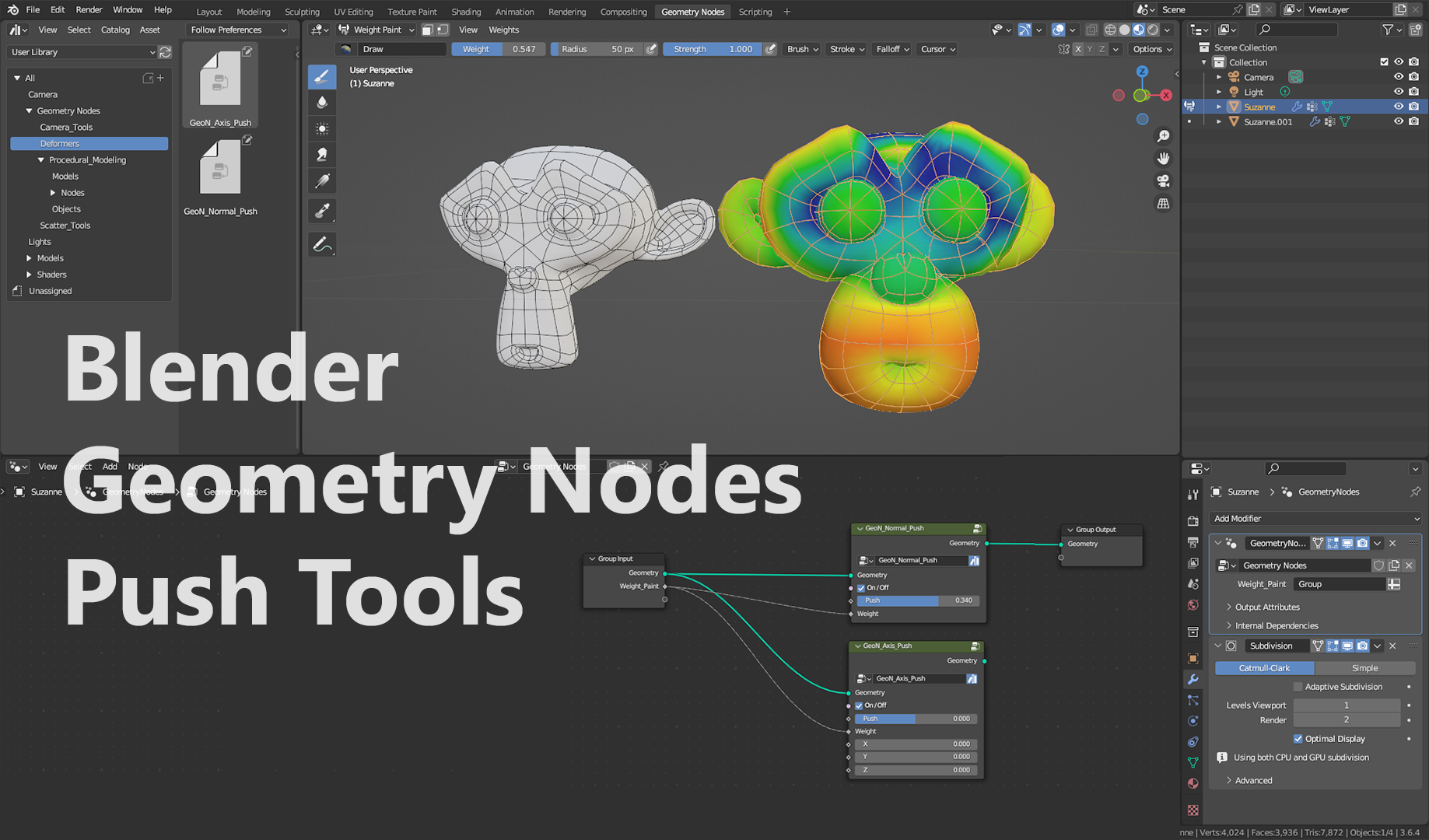Click the brush Strength slider
The image size is (1429, 840).
712,48
